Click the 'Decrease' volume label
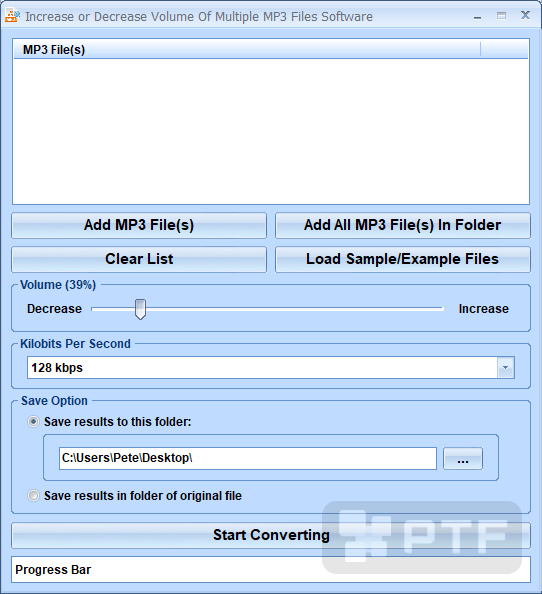 [54, 309]
